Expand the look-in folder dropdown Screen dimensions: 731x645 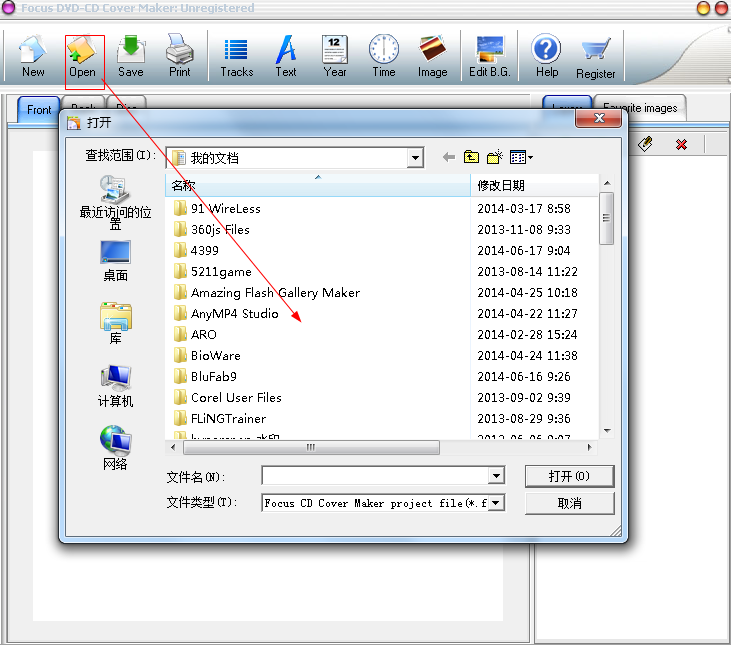tap(415, 158)
